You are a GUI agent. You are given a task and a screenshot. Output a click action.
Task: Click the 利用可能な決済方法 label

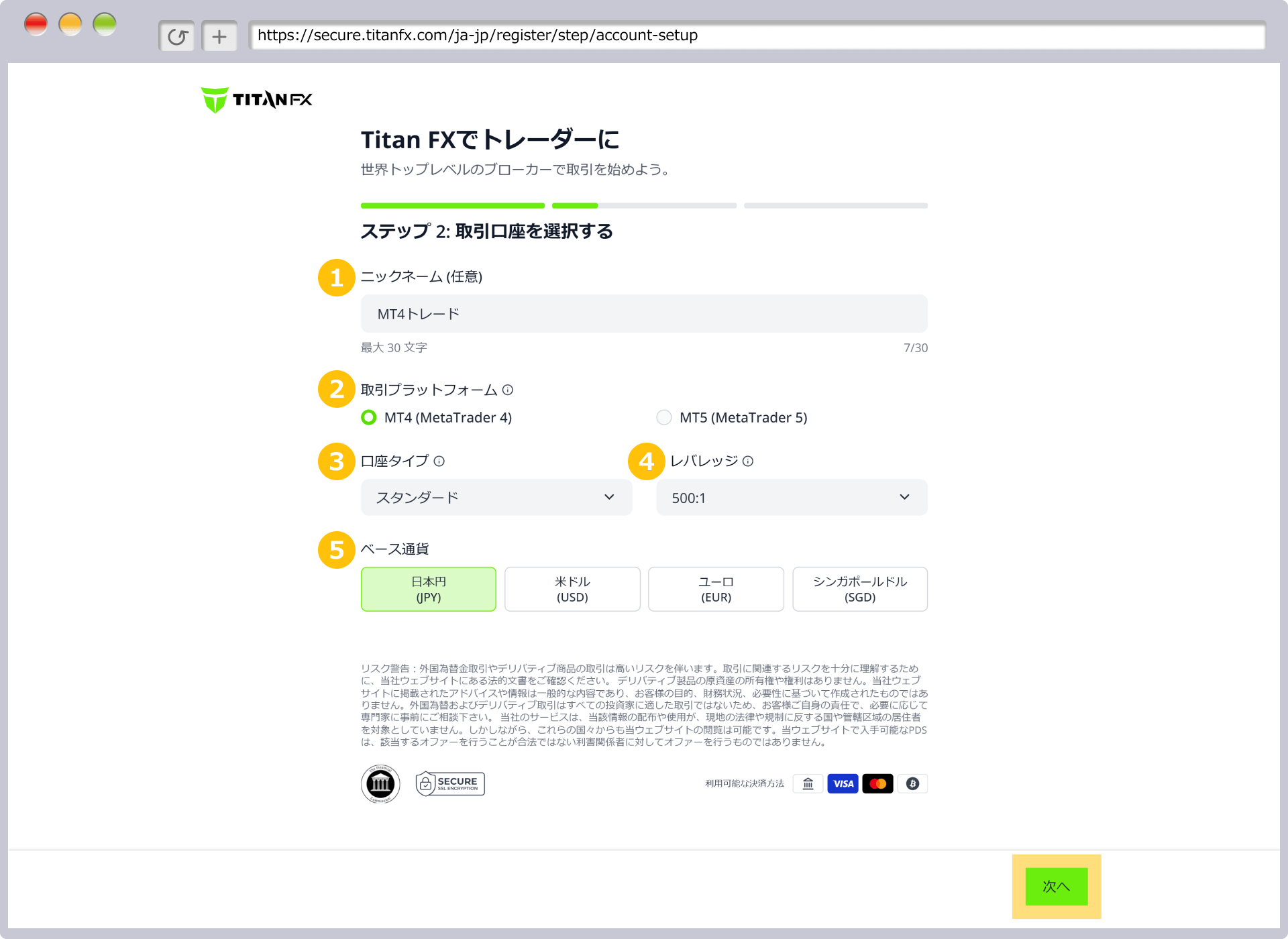(745, 783)
